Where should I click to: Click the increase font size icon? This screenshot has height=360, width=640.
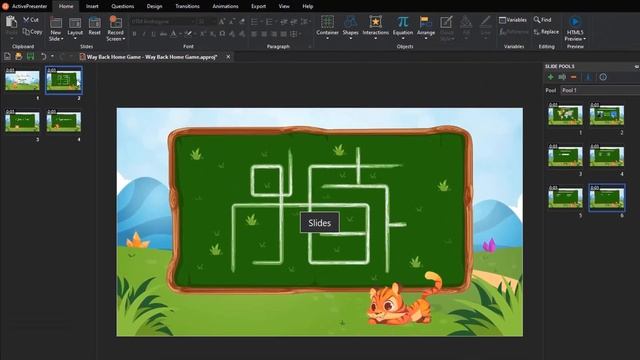pyautogui.click(x=222, y=22)
